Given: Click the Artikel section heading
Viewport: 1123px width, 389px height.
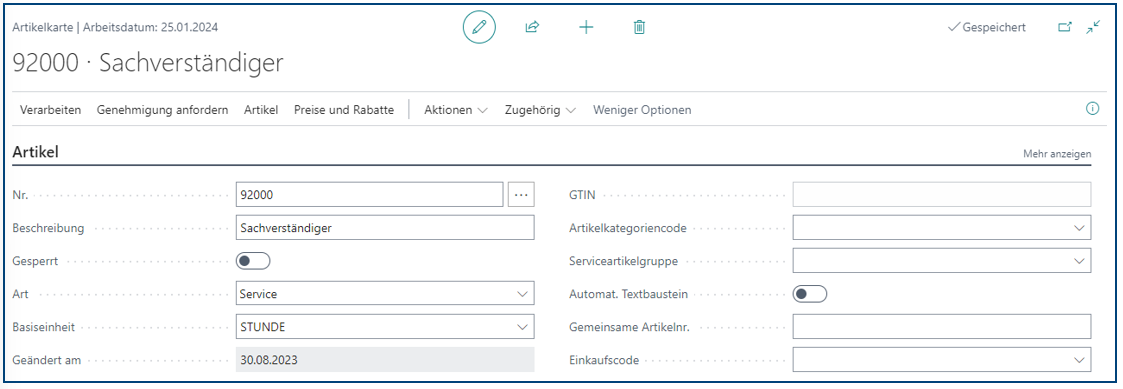Looking at the screenshot, I should (x=36, y=152).
